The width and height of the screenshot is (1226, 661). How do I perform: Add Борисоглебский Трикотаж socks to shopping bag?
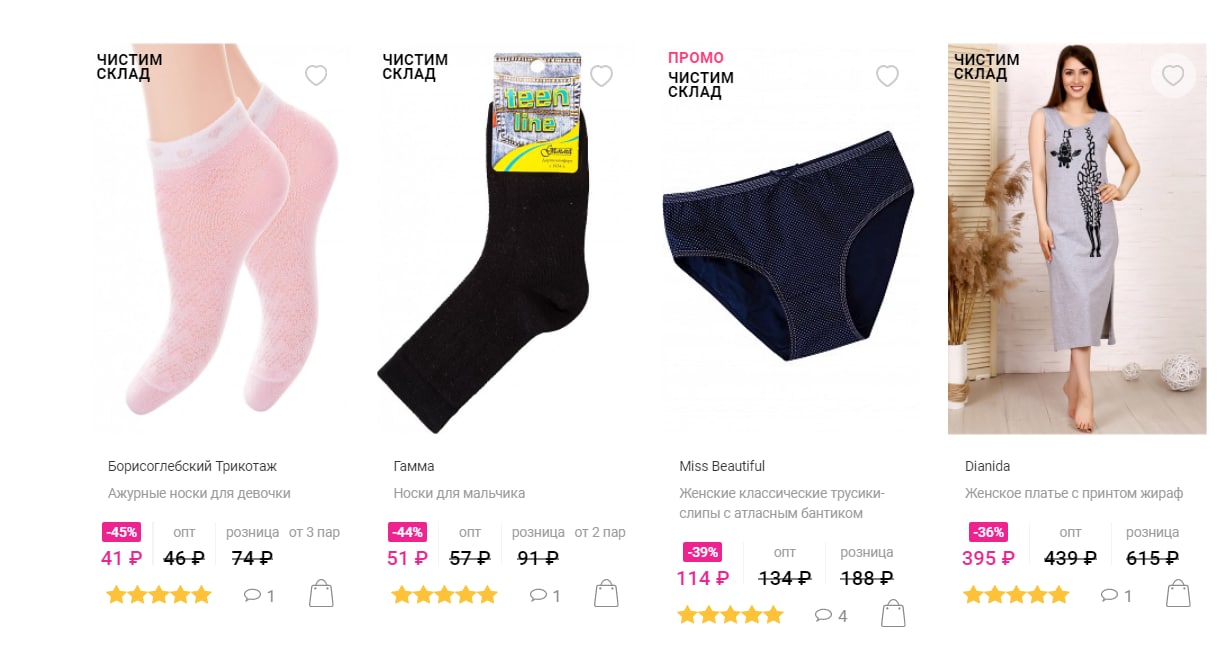pyautogui.click(x=321, y=594)
